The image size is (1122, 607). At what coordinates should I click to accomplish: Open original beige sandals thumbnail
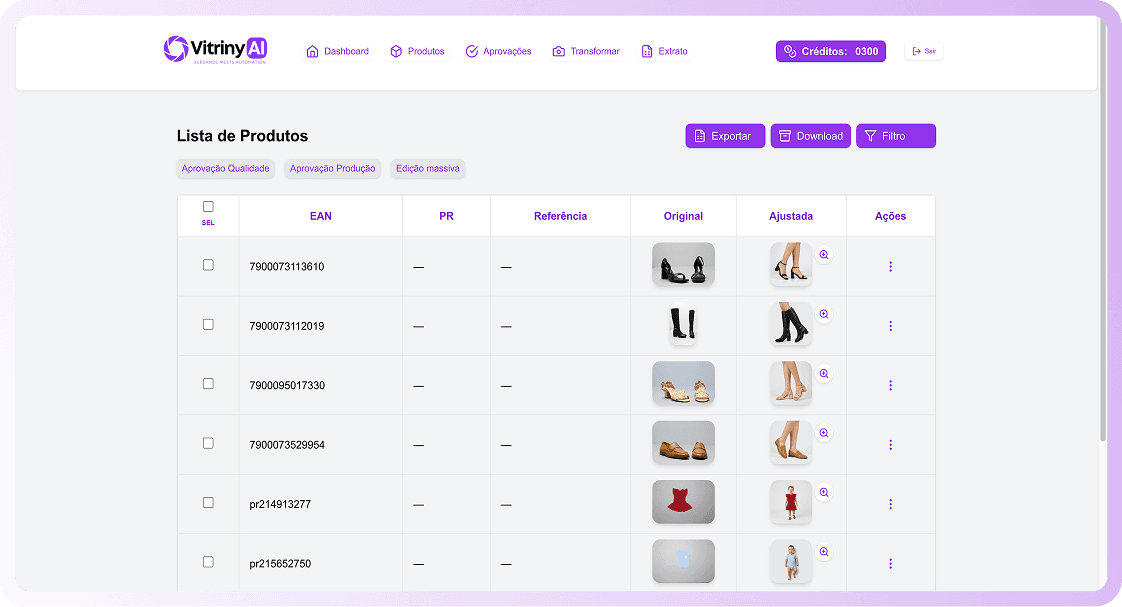point(683,384)
